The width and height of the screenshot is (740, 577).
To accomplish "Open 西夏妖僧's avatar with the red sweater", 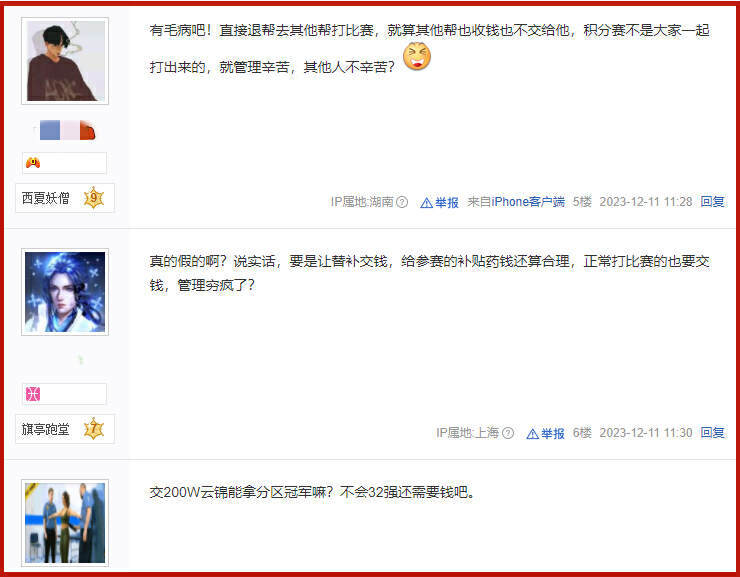I will click(x=65, y=61).
